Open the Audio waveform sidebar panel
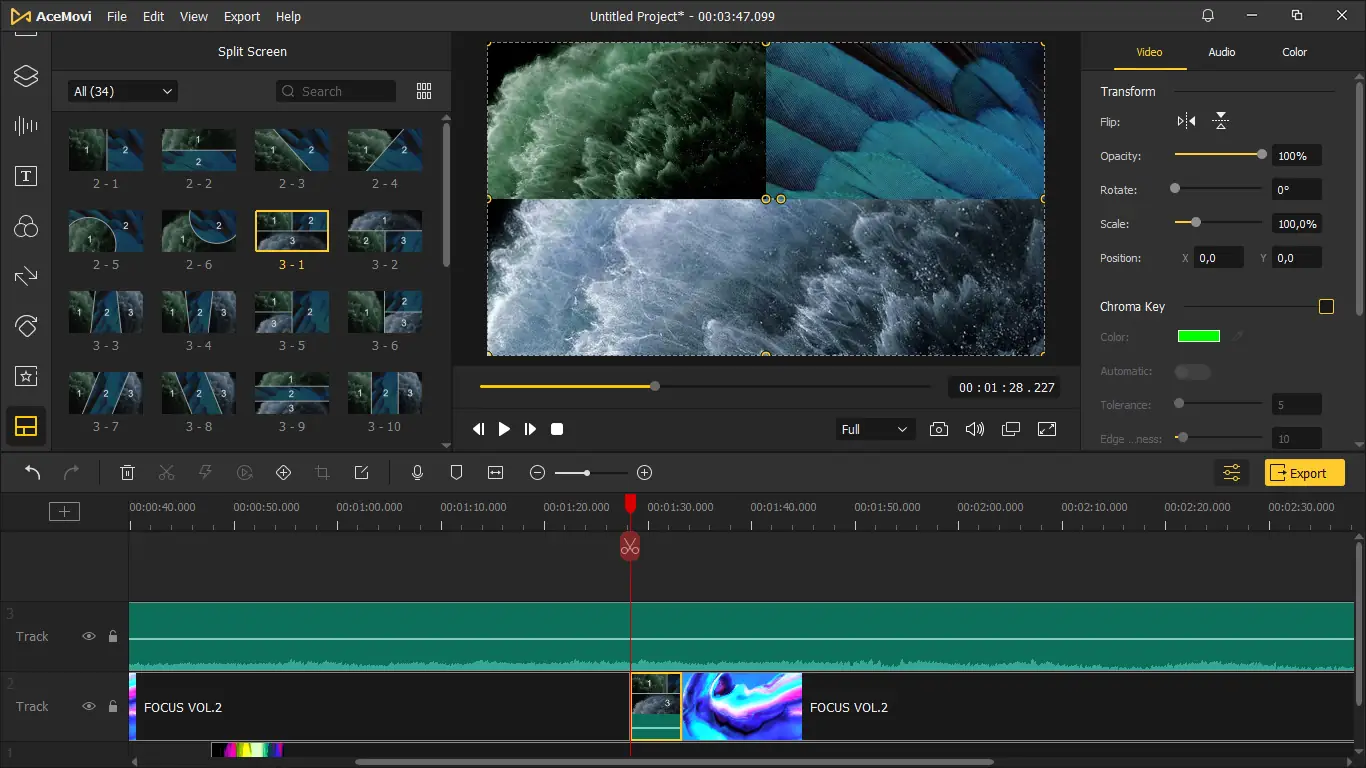Screen dimensions: 1366x768 click(x=26, y=126)
